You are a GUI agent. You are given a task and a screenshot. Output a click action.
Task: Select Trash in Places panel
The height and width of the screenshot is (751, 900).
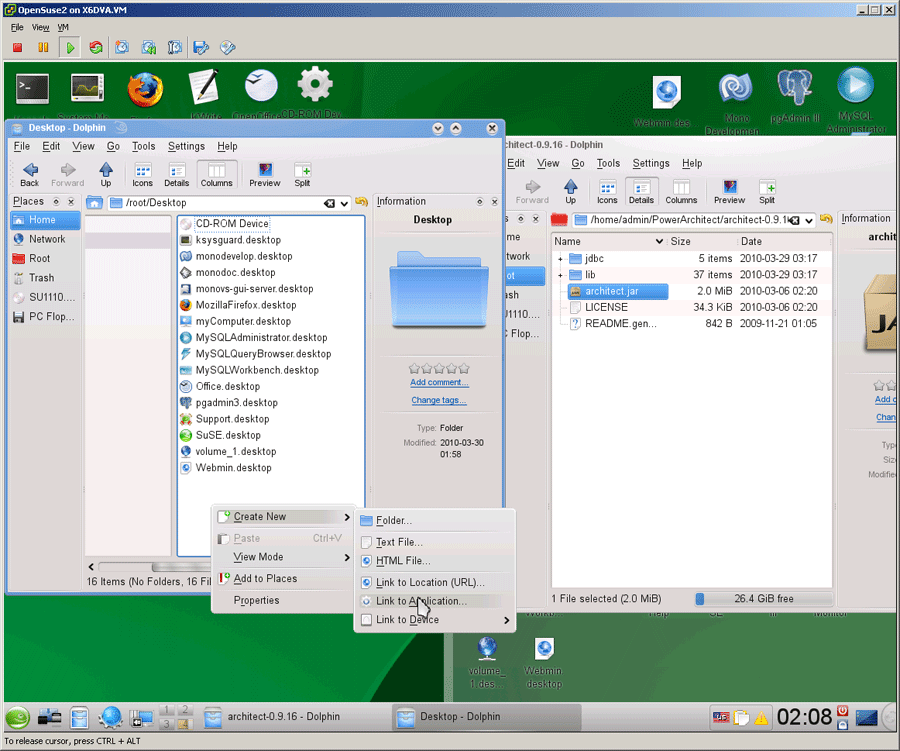pos(46,278)
